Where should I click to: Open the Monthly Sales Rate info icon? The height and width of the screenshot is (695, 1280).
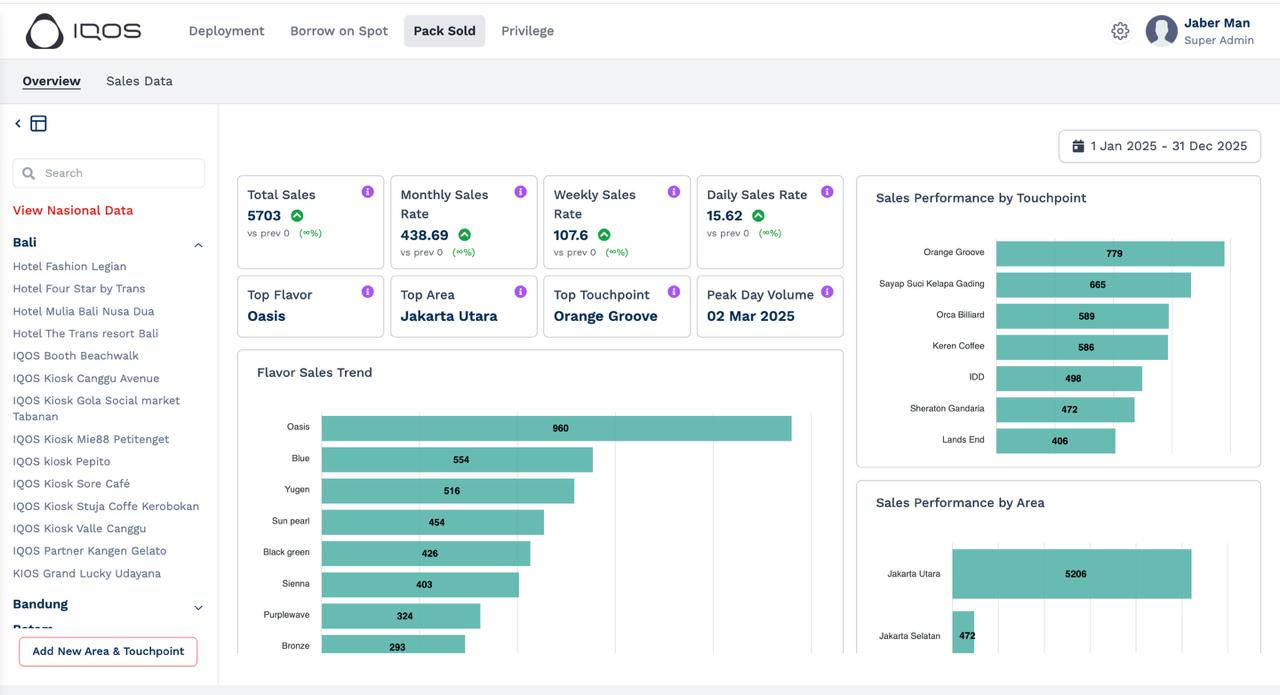[x=520, y=192]
